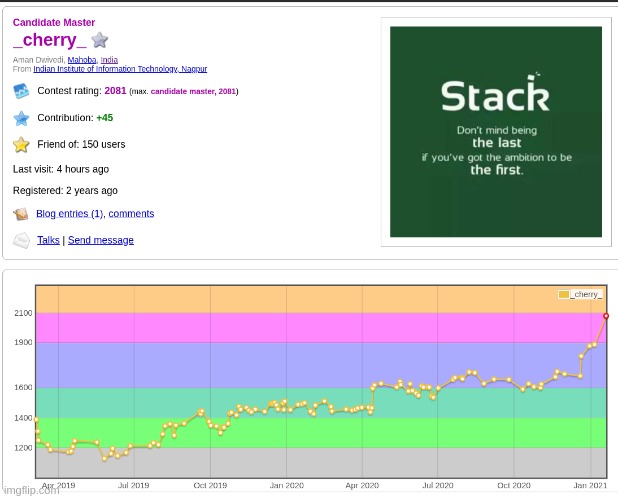Click the Contest rating chart icon
Screen dimensions: 618x499
21,91
